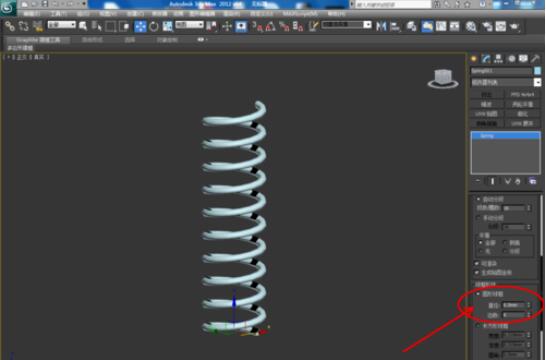Toggle the Snaps Toggle icon
Screen dimensions: 546x360
[258, 26]
